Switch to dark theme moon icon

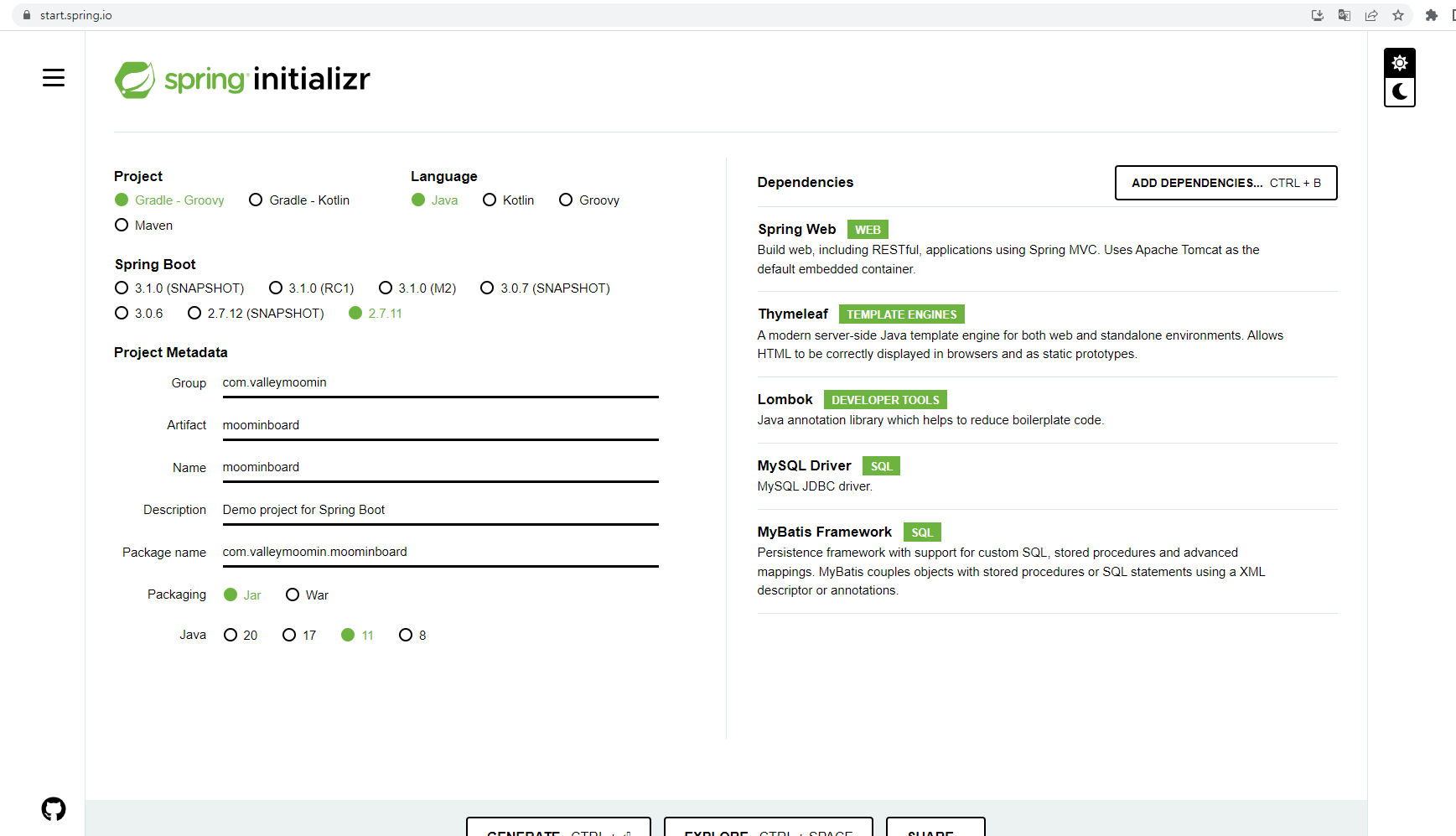pyautogui.click(x=1399, y=91)
